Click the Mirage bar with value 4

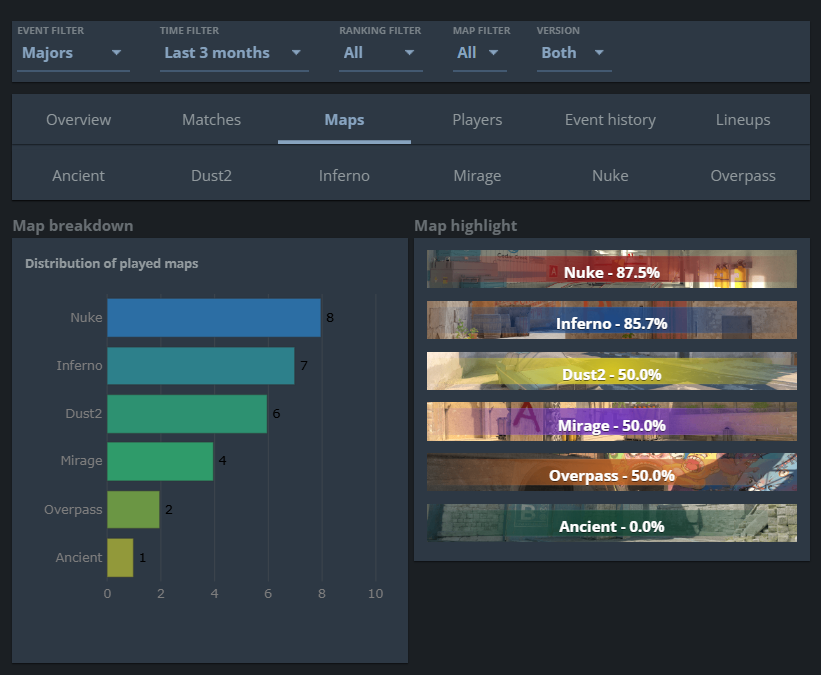coord(160,462)
